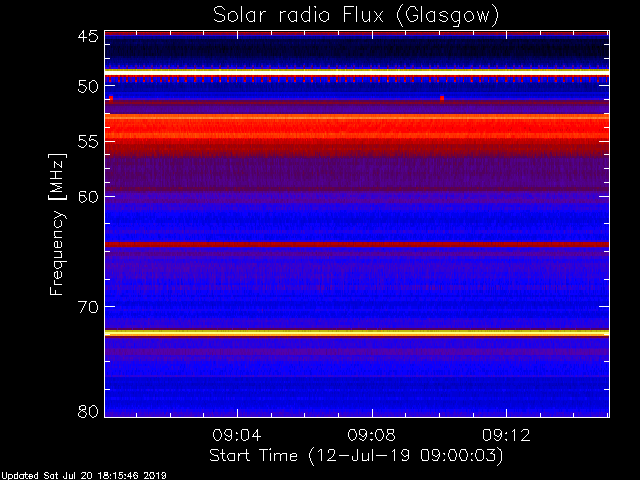Click the small red marker at the spectrogram's start
The height and width of the screenshot is (480, 640).
click(111, 98)
